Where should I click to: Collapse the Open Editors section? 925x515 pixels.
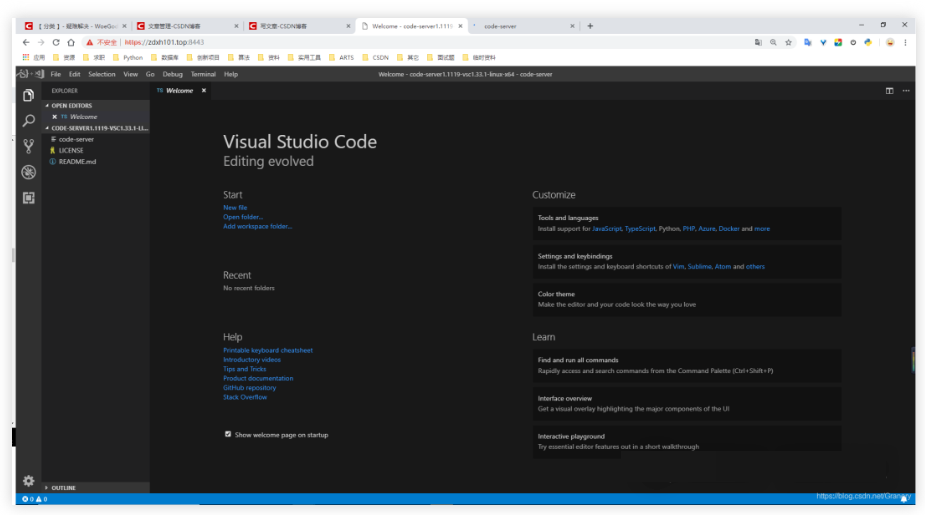70,105
